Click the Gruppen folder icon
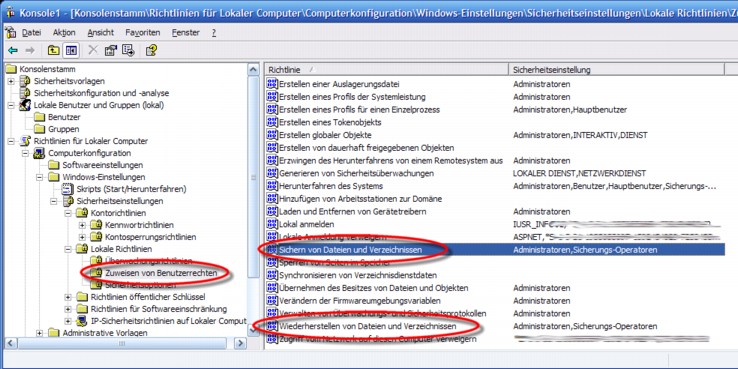Image resolution: width=738 pixels, height=369 pixels. click(x=40, y=129)
